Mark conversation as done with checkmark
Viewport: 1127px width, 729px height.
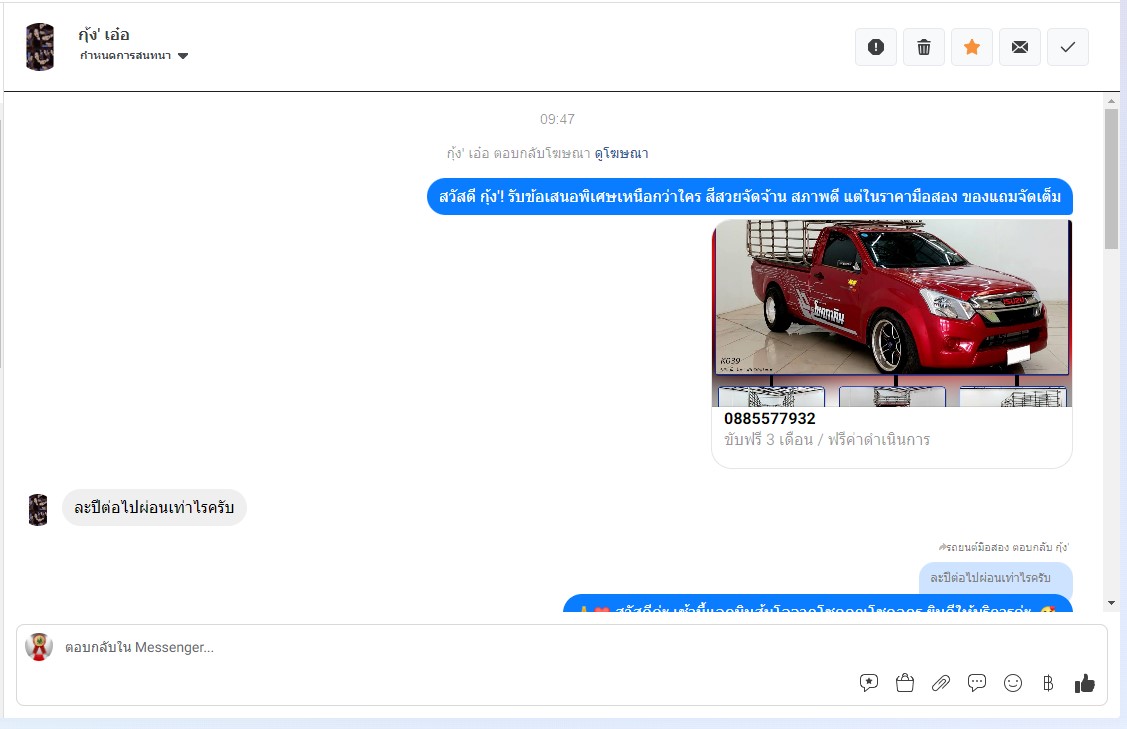point(1068,47)
